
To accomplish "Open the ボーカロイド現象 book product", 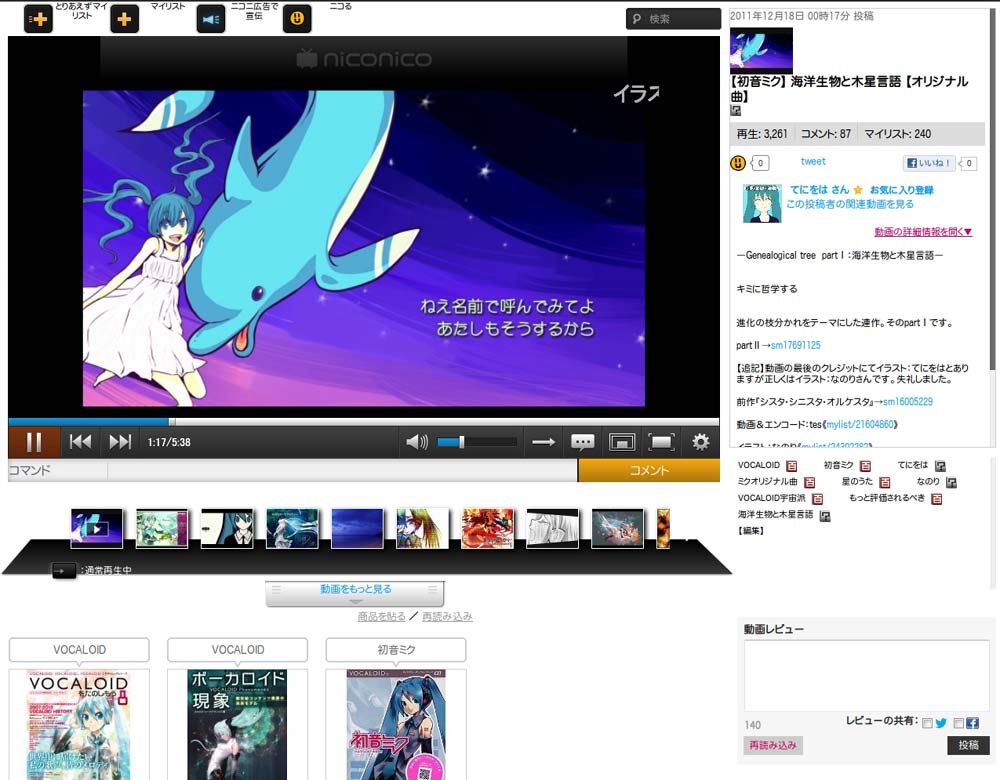I will pos(237,725).
